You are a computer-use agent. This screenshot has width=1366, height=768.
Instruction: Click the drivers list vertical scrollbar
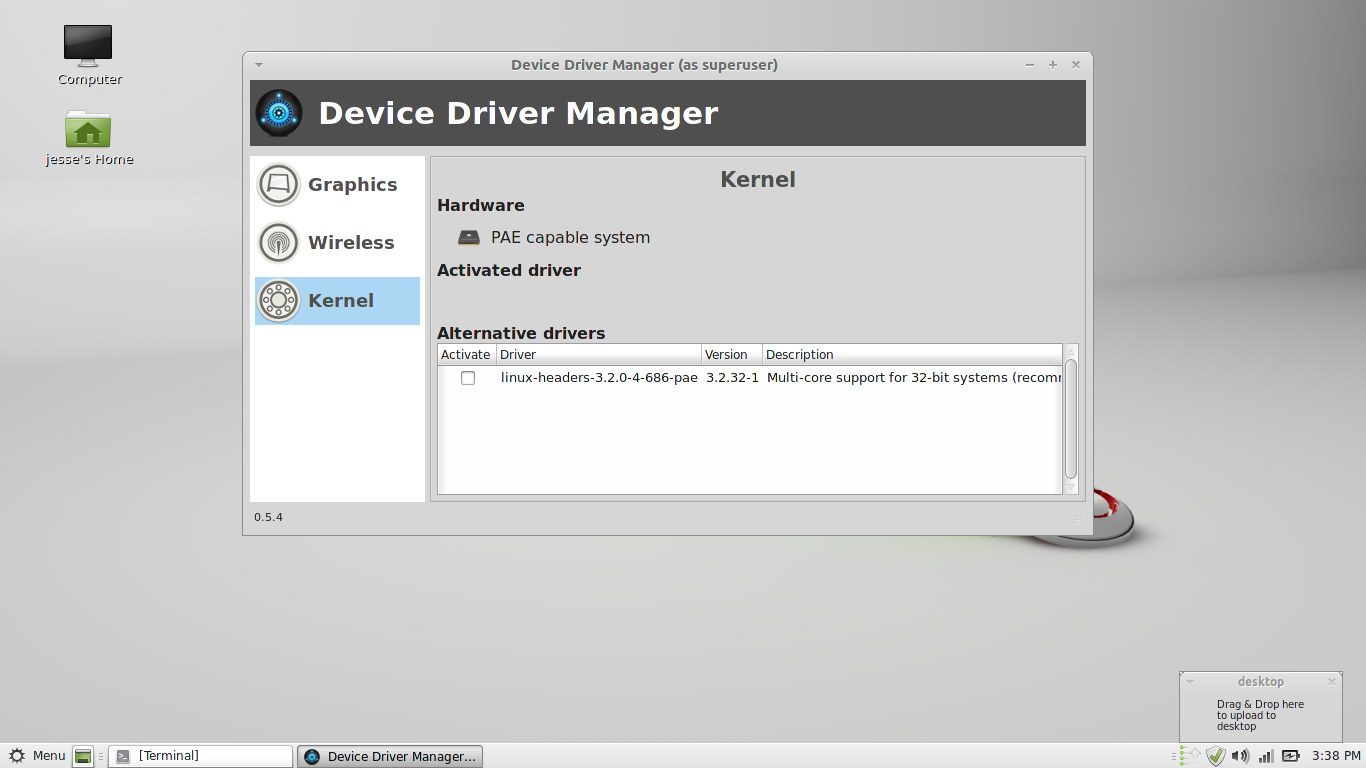(1071, 419)
